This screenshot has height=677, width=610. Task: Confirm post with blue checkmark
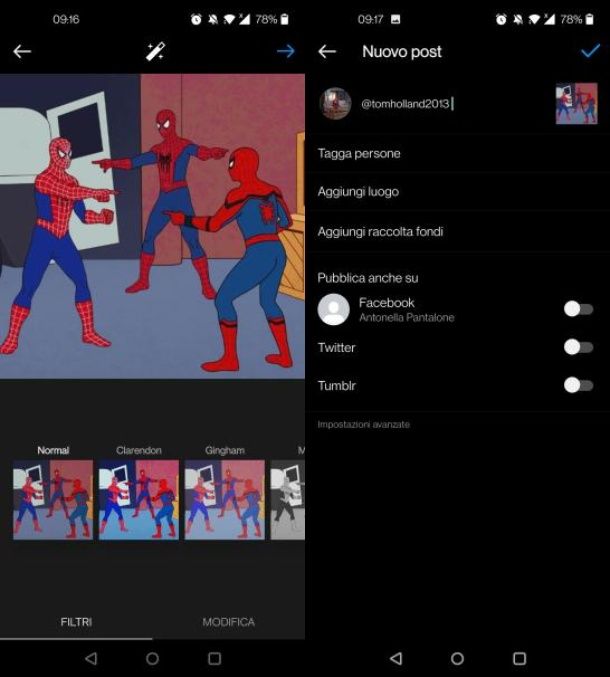click(590, 51)
